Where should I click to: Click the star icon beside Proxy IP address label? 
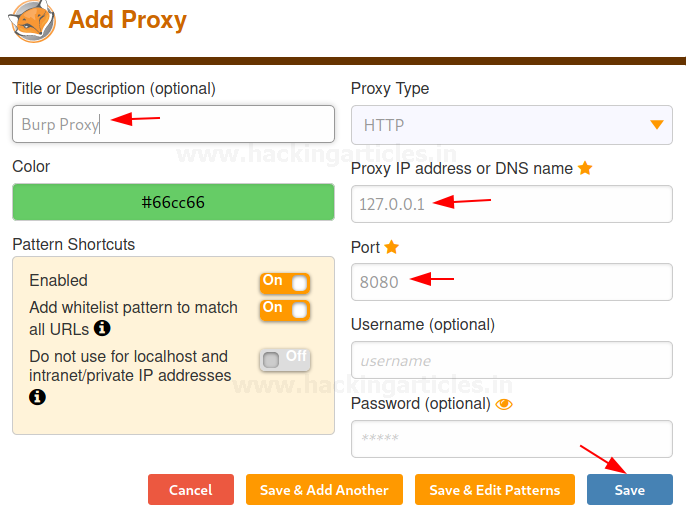click(585, 168)
